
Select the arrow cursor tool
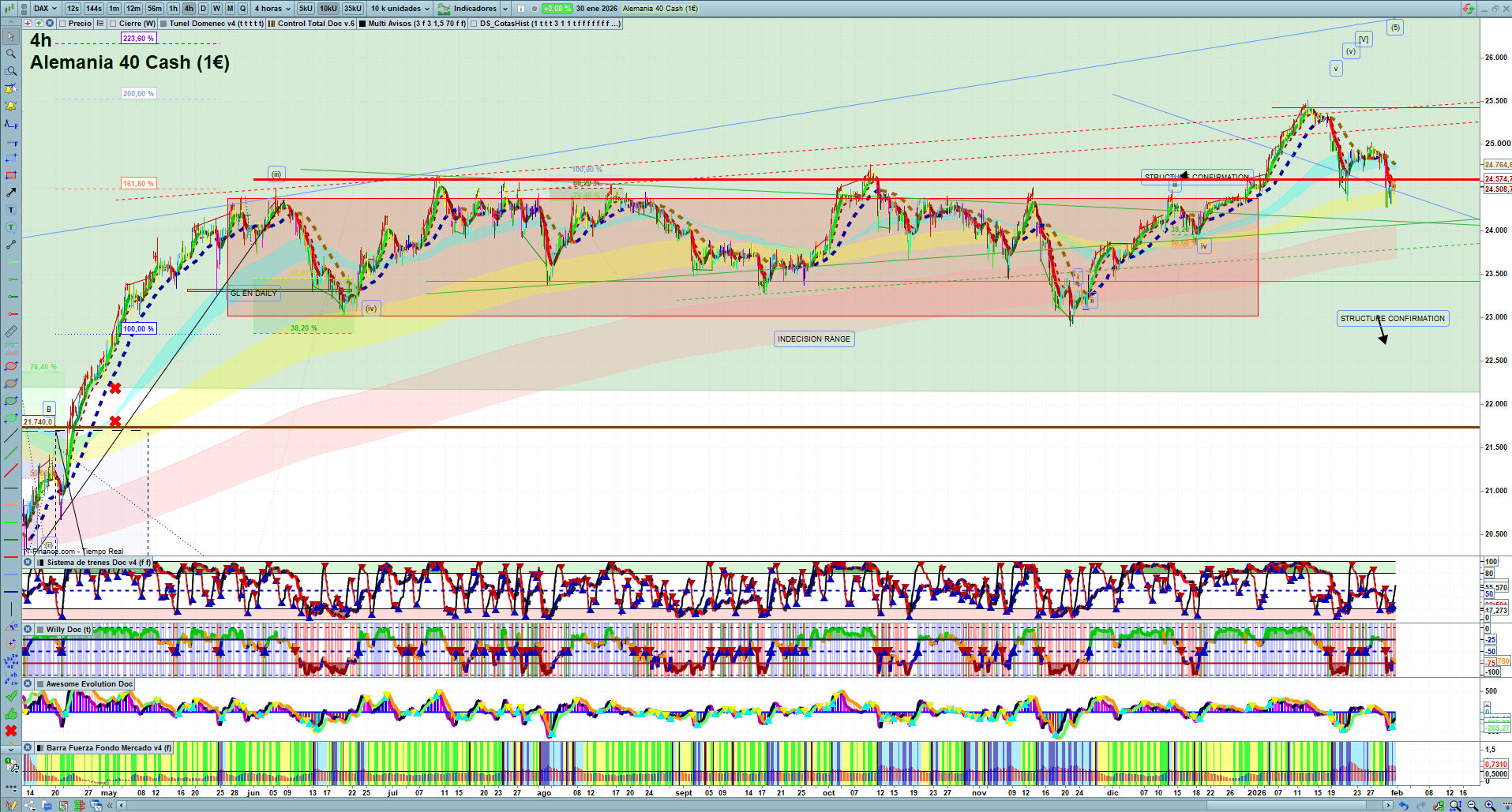click(x=11, y=36)
